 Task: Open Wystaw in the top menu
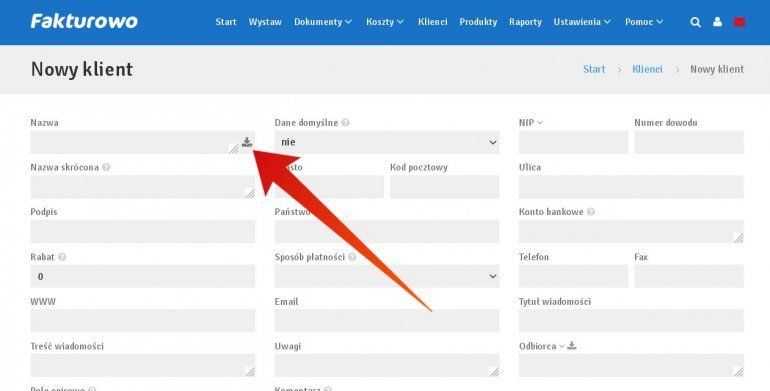[x=265, y=22]
